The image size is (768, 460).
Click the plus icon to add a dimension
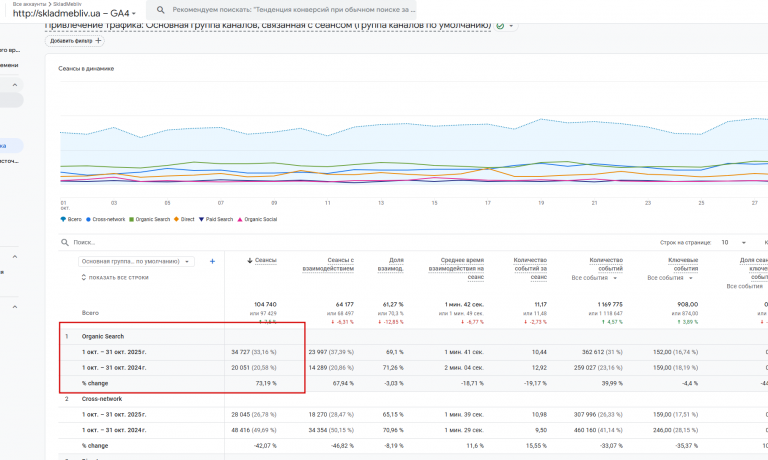212,262
